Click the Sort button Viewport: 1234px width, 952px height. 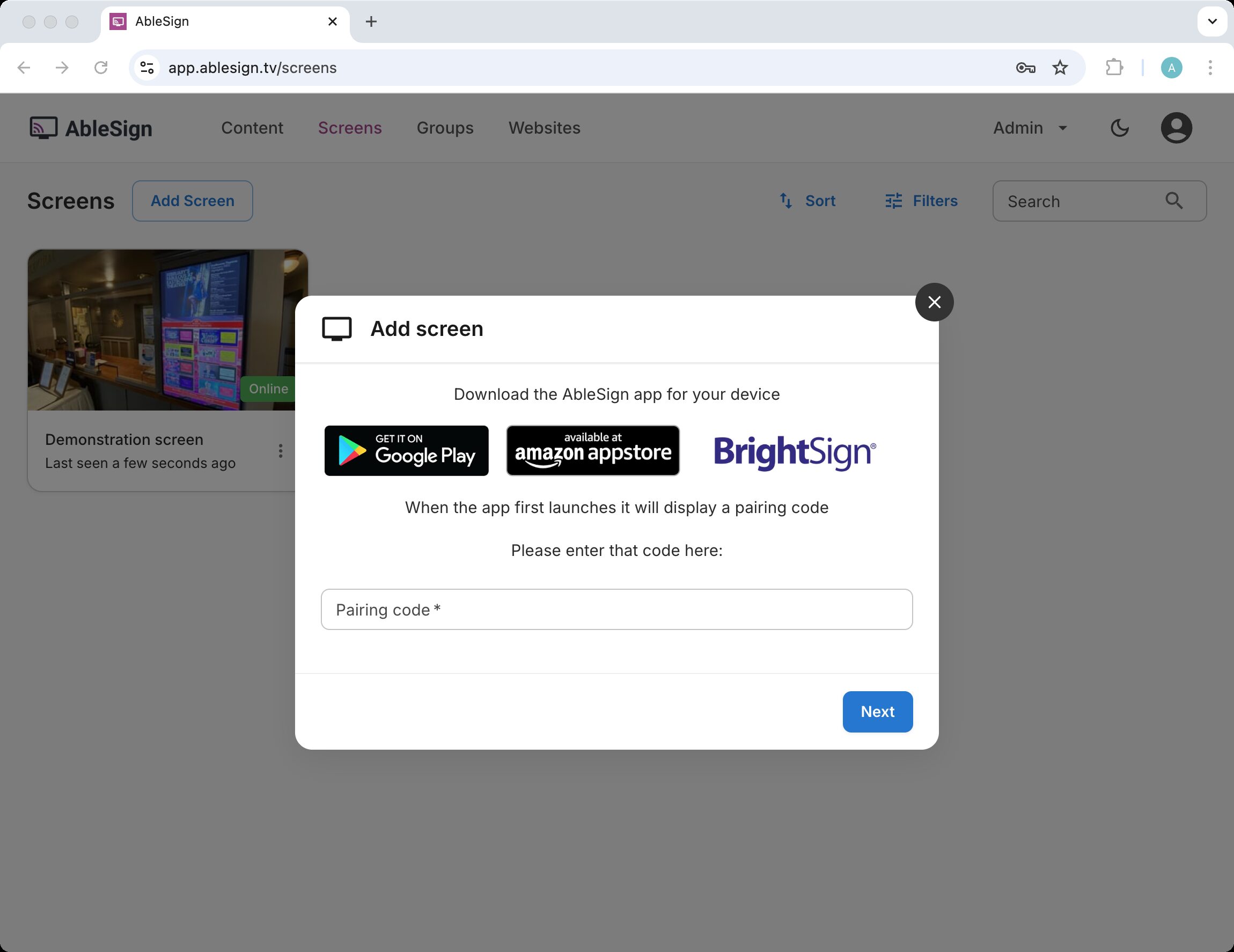pos(807,201)
